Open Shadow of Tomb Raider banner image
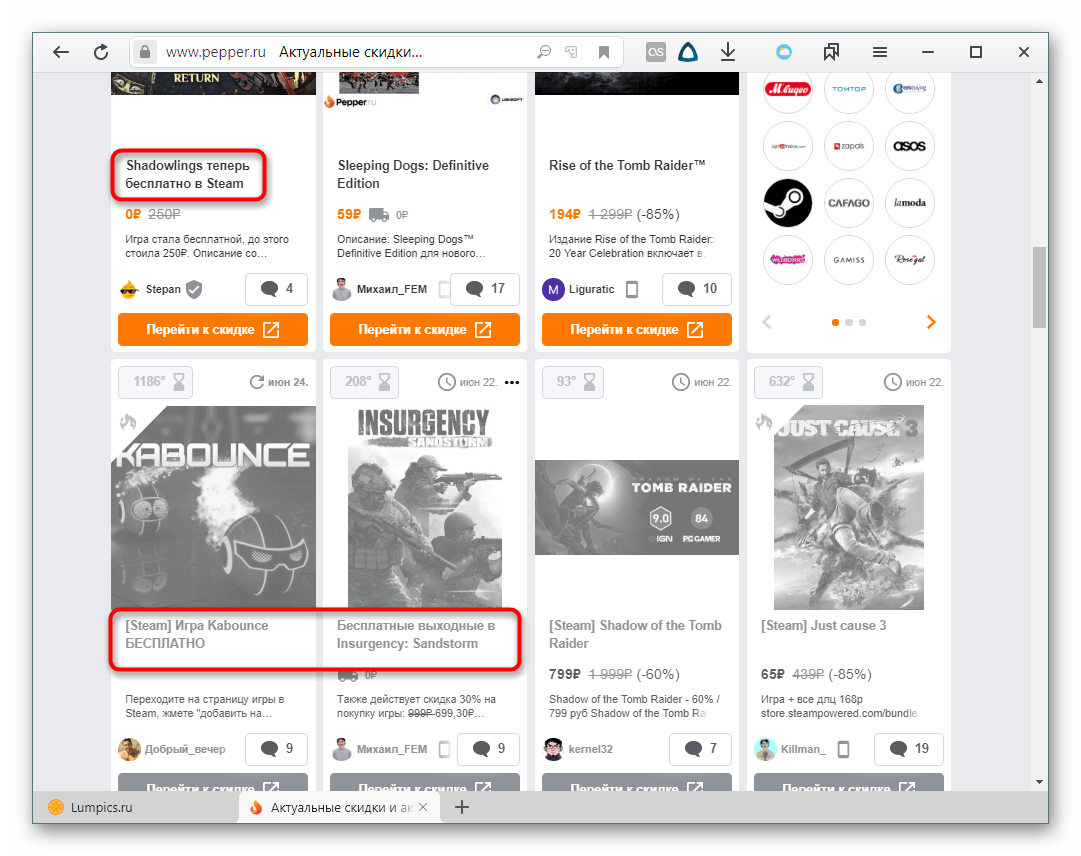The height and width of the screenshot is (856, 1081). (x=637, y=507)
